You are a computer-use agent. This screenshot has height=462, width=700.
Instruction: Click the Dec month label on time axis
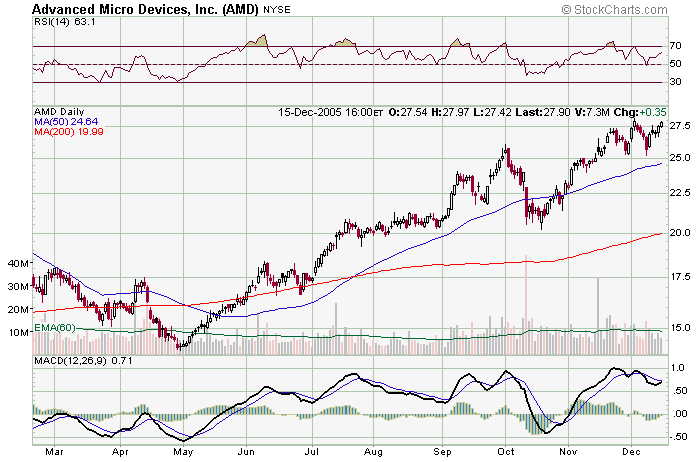[x=632, y=452]
